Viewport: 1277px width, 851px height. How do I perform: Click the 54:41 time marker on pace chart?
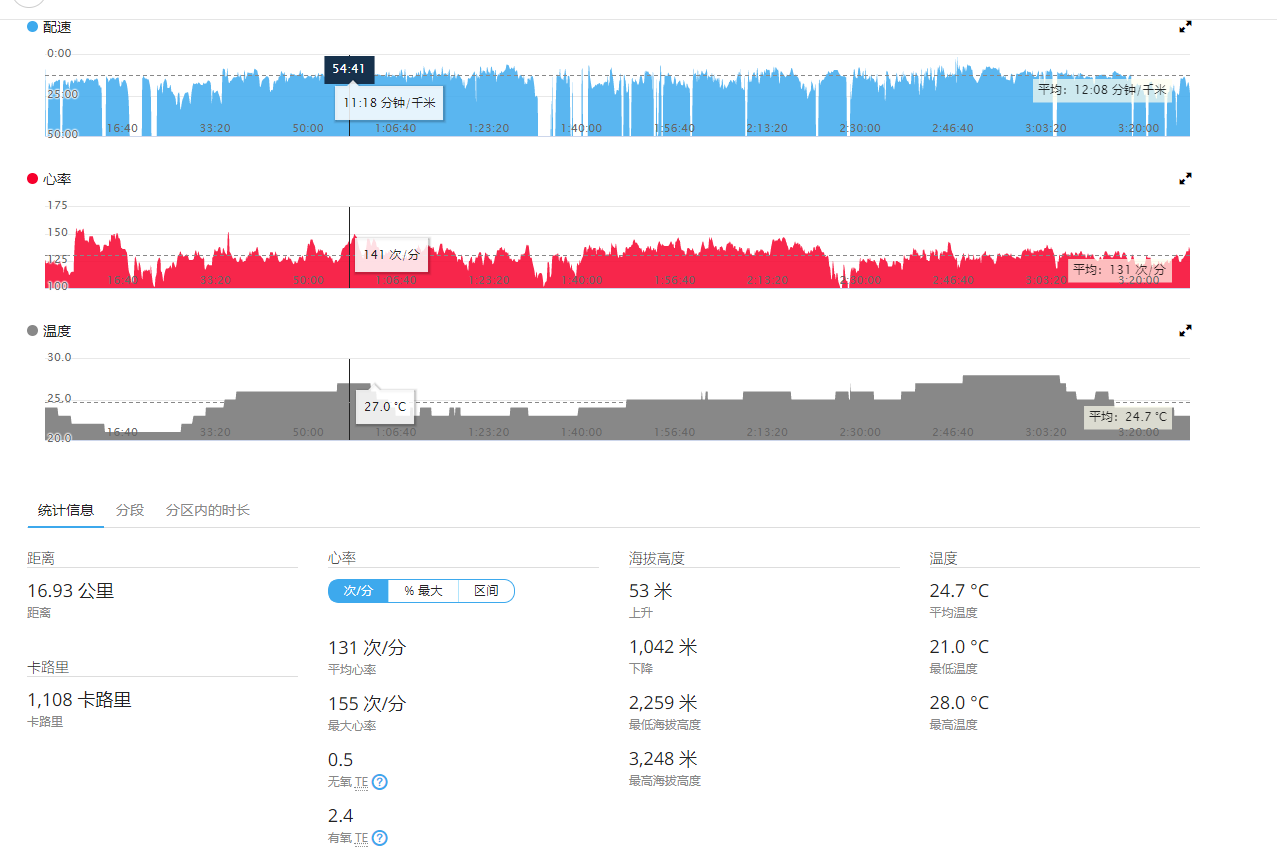tap(349, 69)
